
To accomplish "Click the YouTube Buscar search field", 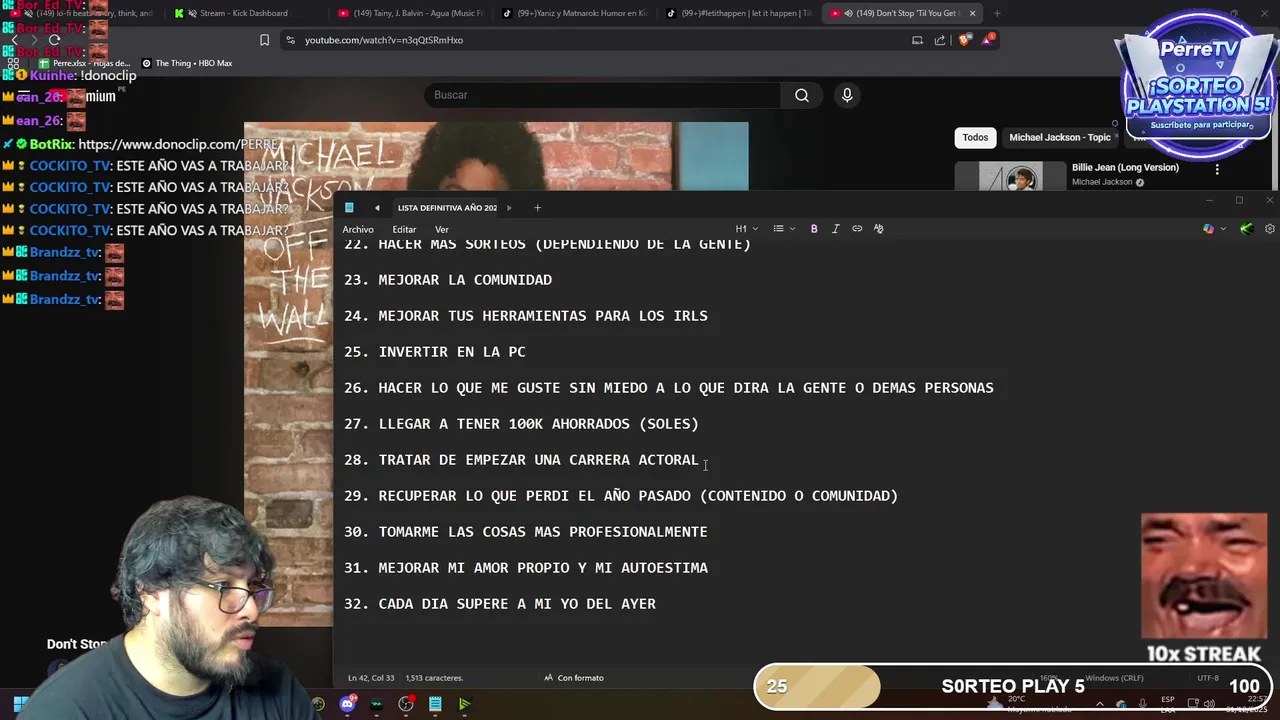I will click(x=602, y=95).
